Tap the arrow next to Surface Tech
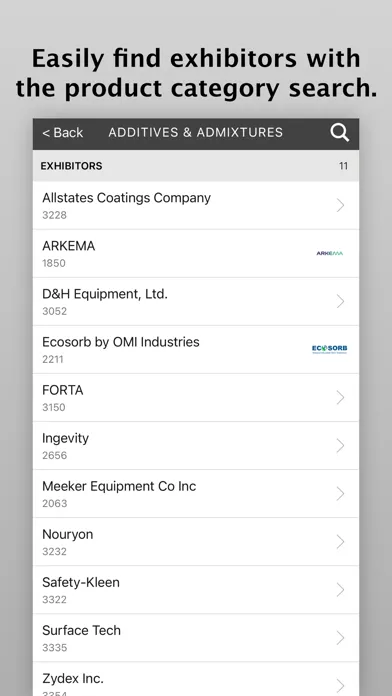Image resolution: width=392 pixels, height=696 pixels. [340, 638]
